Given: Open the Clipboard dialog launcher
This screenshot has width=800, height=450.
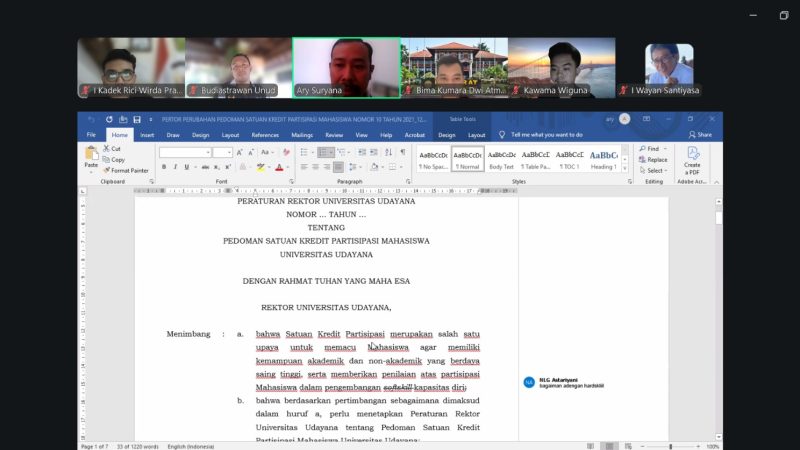Looking at the screenshot, I should [x=152, y=182].
